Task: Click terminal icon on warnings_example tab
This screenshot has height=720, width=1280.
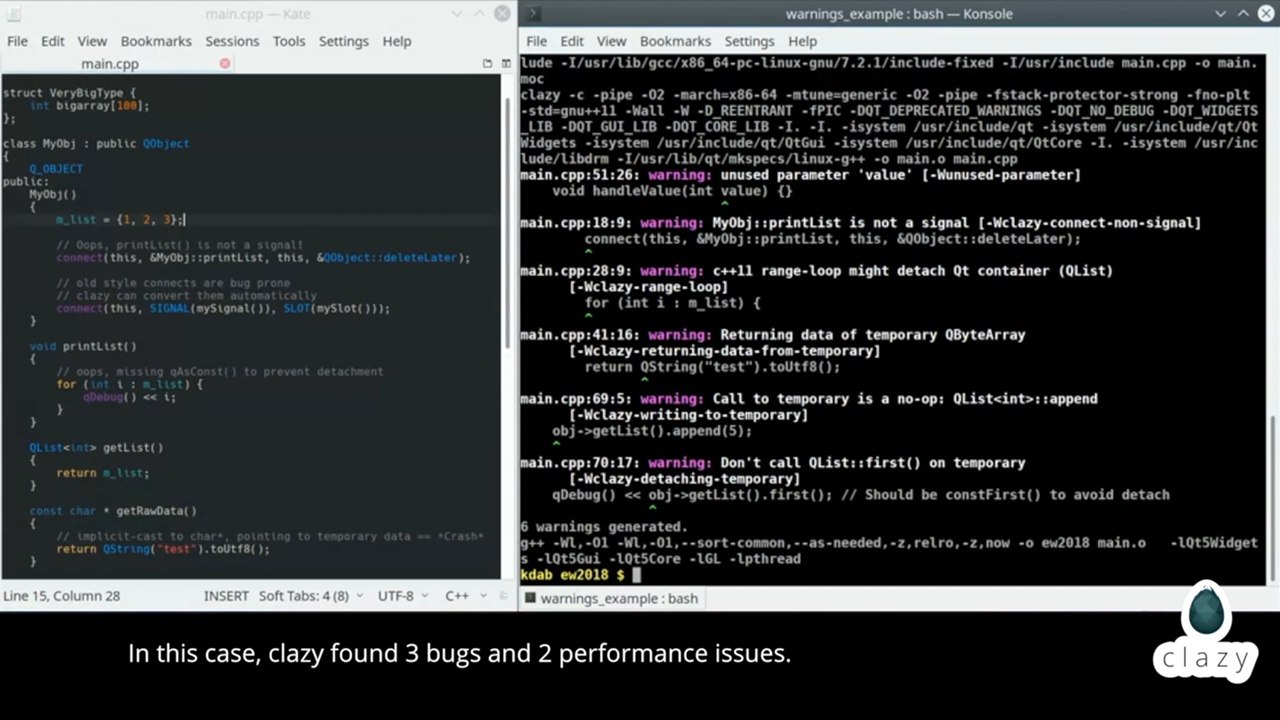Action: (x=529, y=598)
